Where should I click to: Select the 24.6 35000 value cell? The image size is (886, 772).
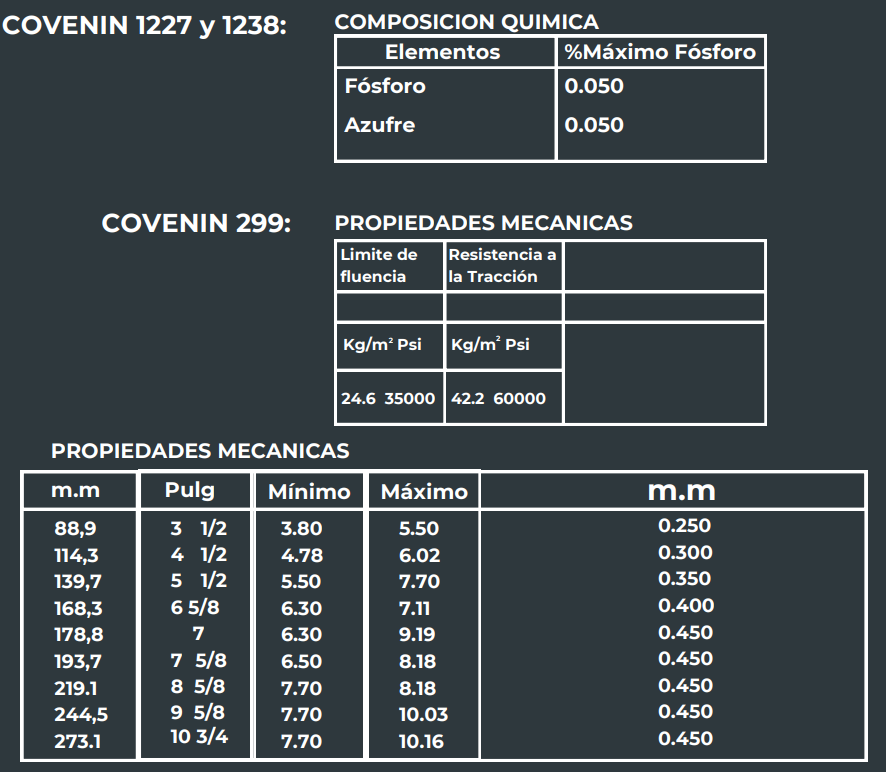(388, 398)
